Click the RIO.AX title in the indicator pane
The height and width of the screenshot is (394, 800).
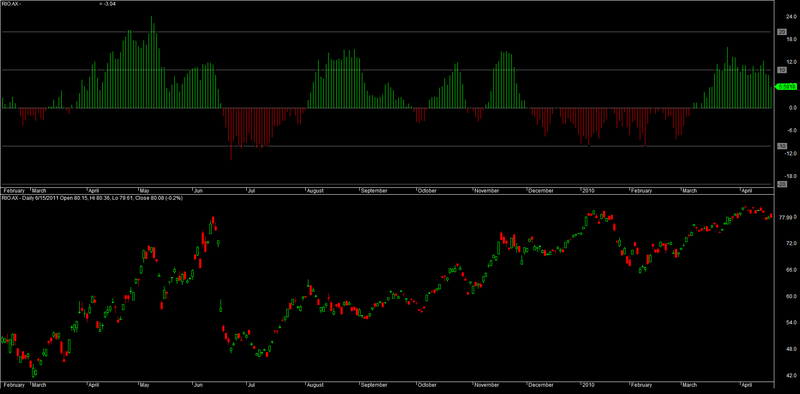point(10,4)
